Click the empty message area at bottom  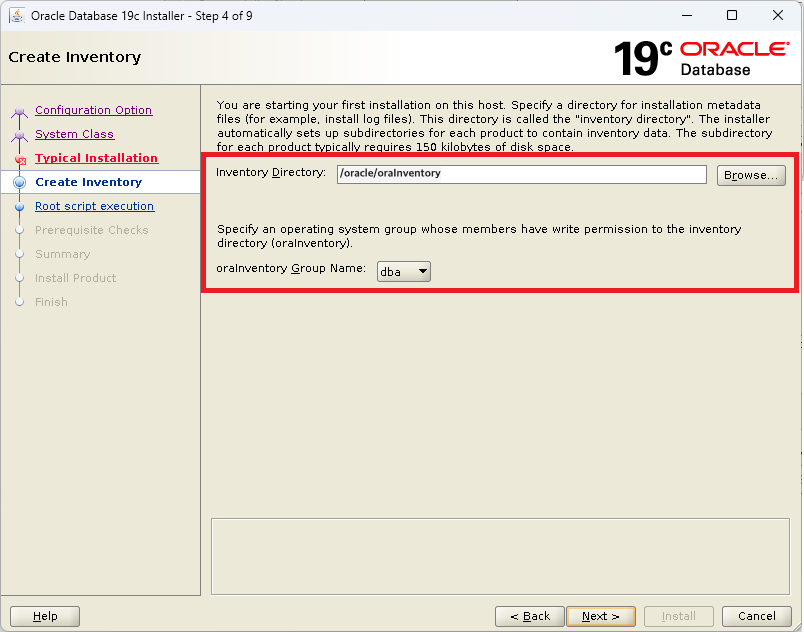(x=500, y=556)
